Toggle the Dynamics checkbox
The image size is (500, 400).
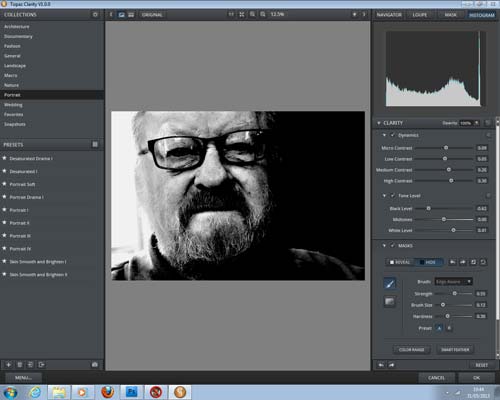pyautogui.click(x=393, y=135)
